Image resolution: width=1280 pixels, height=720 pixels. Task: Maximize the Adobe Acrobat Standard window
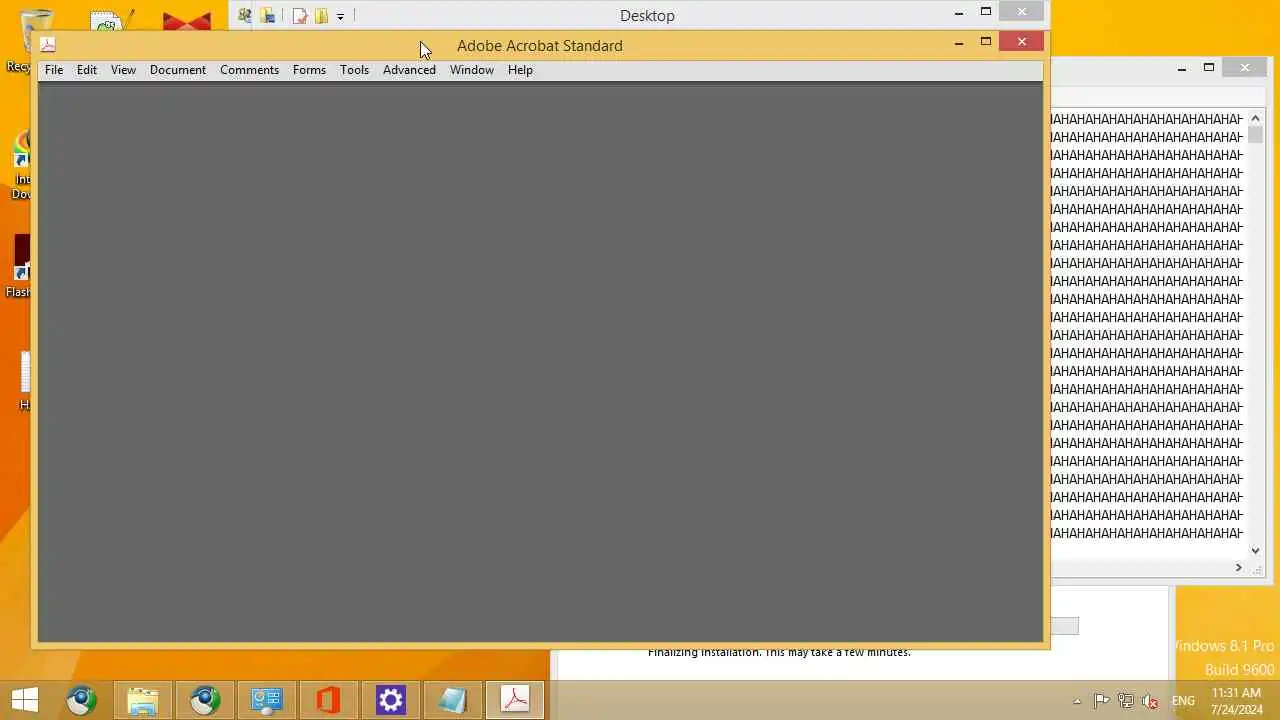click(986, 42)
